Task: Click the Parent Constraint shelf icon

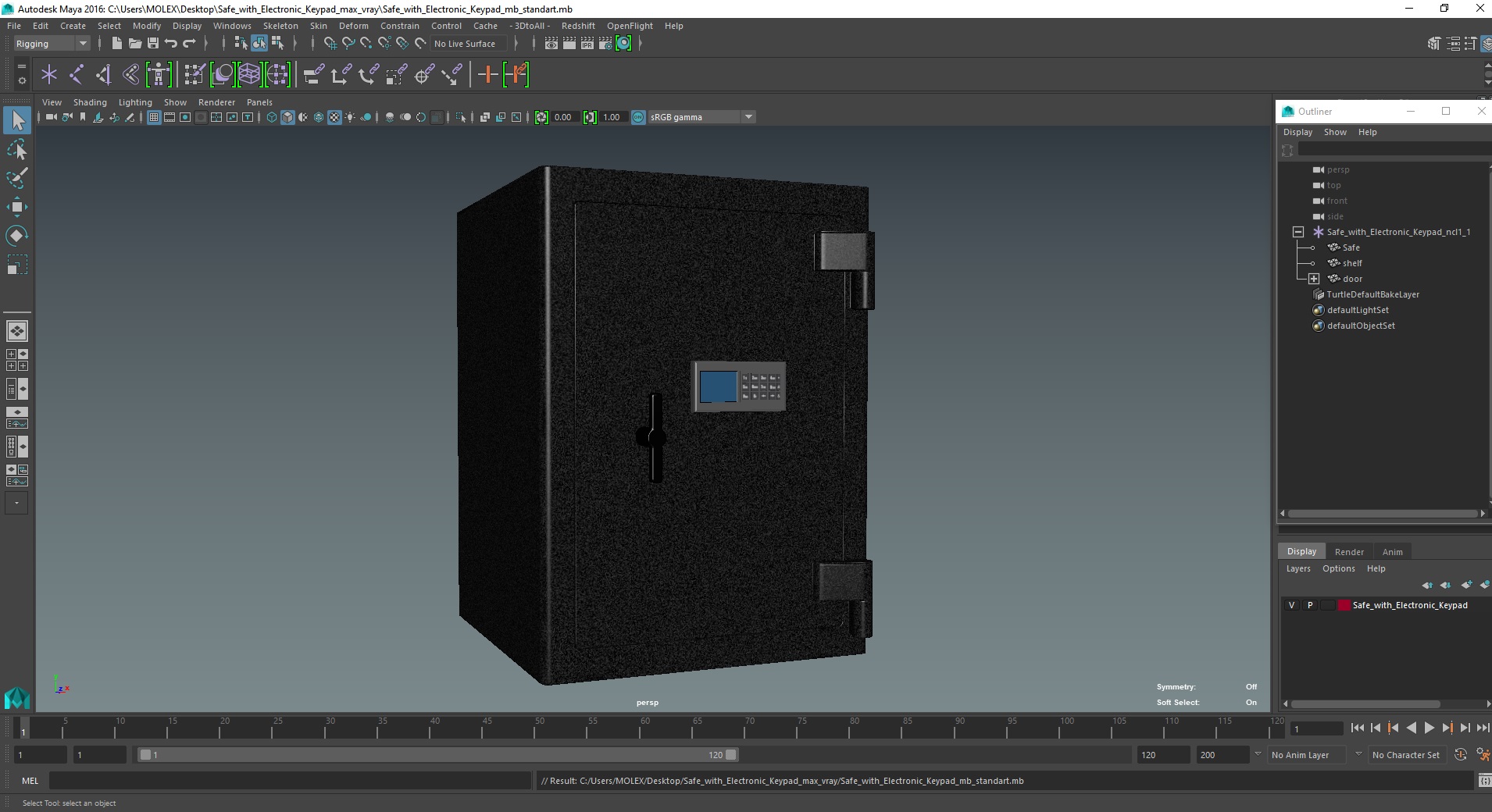Action: pos(314,75)
